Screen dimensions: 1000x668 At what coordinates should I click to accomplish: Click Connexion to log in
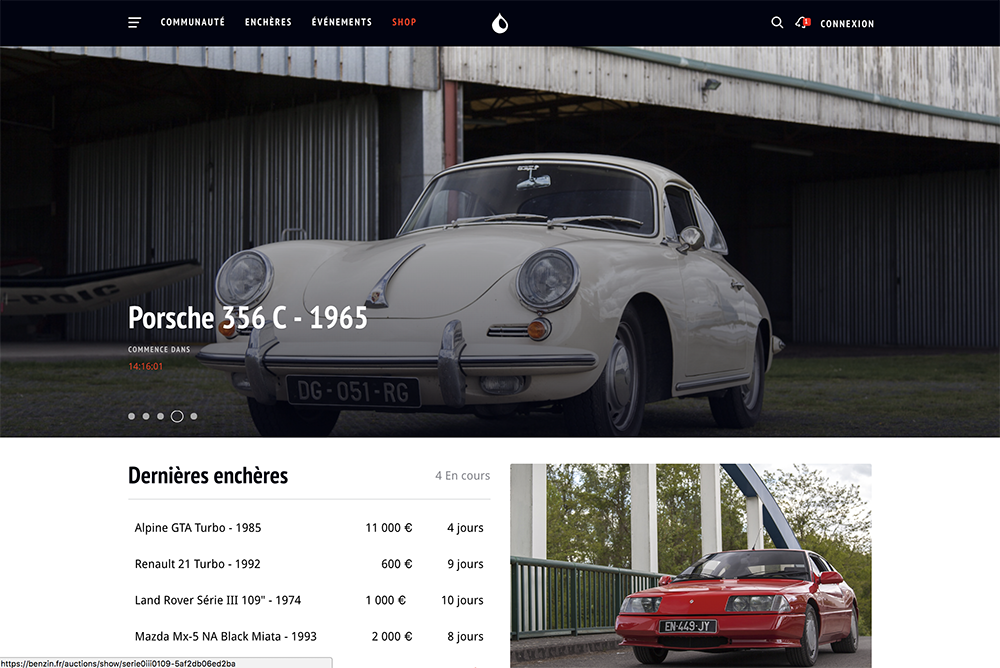847,24
